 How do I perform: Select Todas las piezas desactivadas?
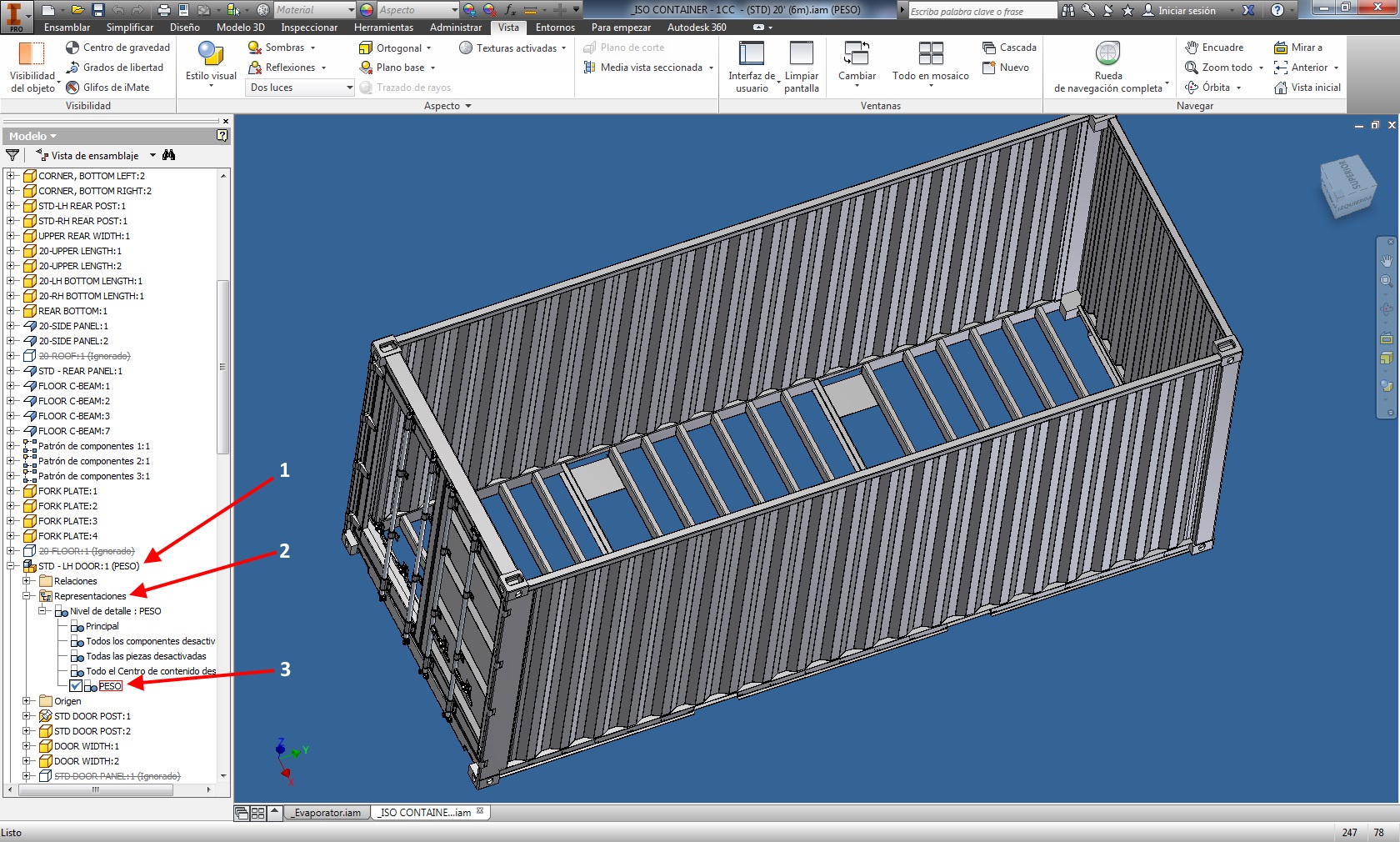(146, 656)
